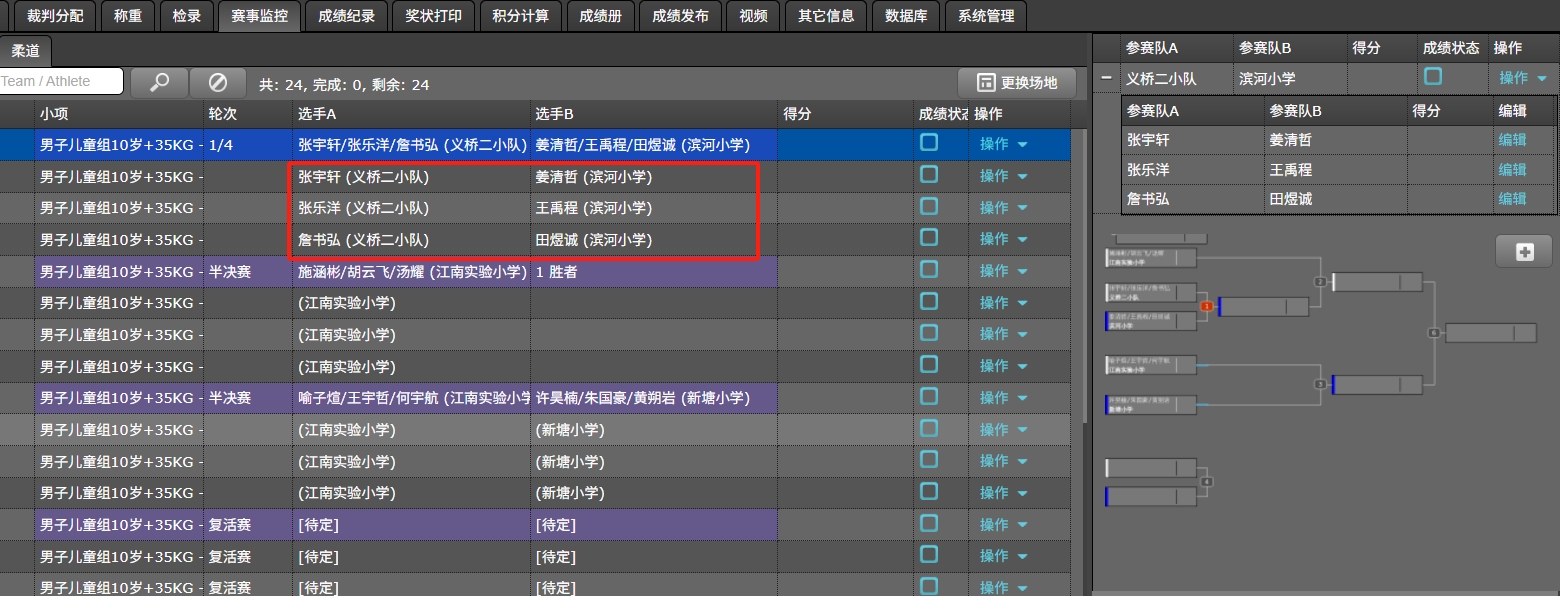The image size is (1560, 596).
Task: Tick status checkbox for the 1/4 round row
Action: click(x=929, y=143)
